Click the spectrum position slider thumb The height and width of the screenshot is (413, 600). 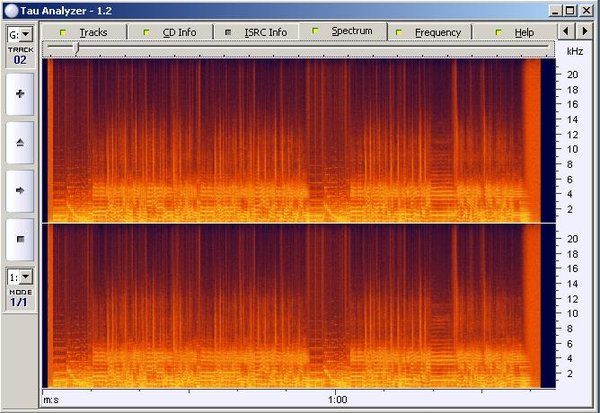[x=76, y=47]
